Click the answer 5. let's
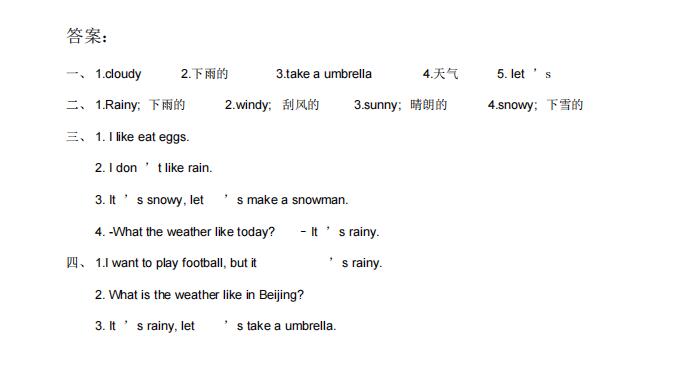This screenshot has width=698, height=390. 524,73
